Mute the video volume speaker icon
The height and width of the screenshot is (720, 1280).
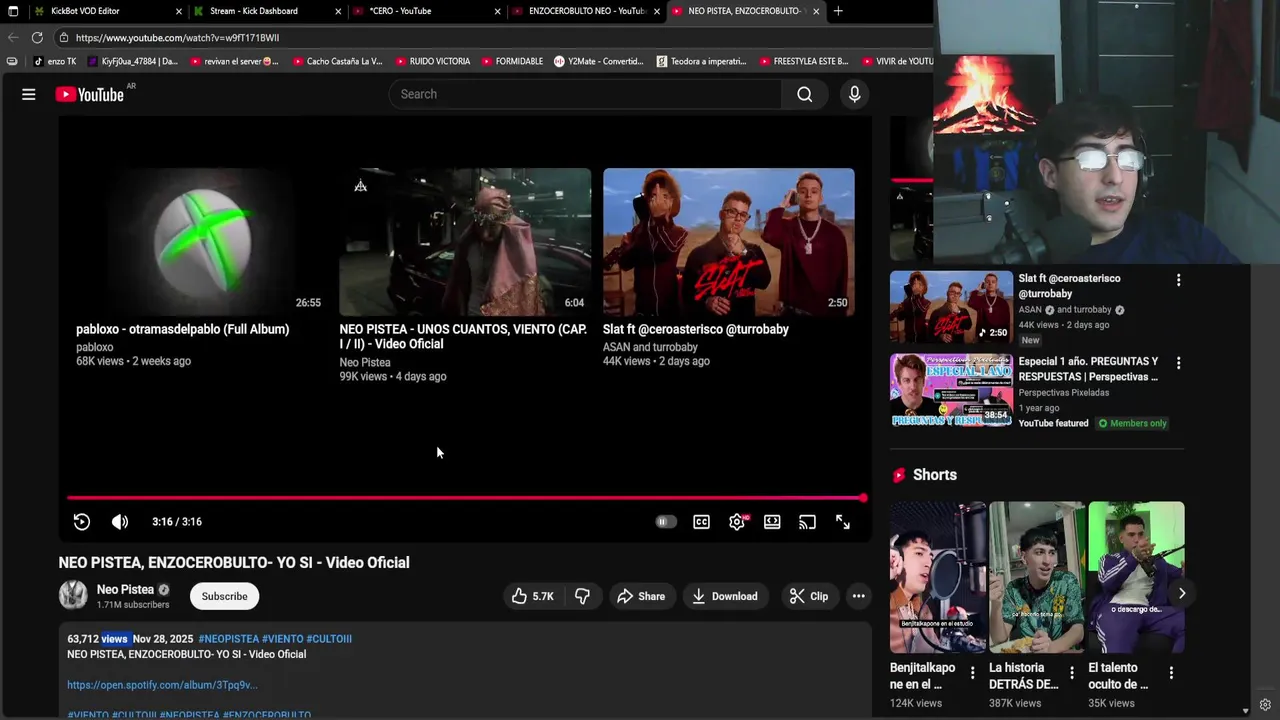click(x=120, y=522)
